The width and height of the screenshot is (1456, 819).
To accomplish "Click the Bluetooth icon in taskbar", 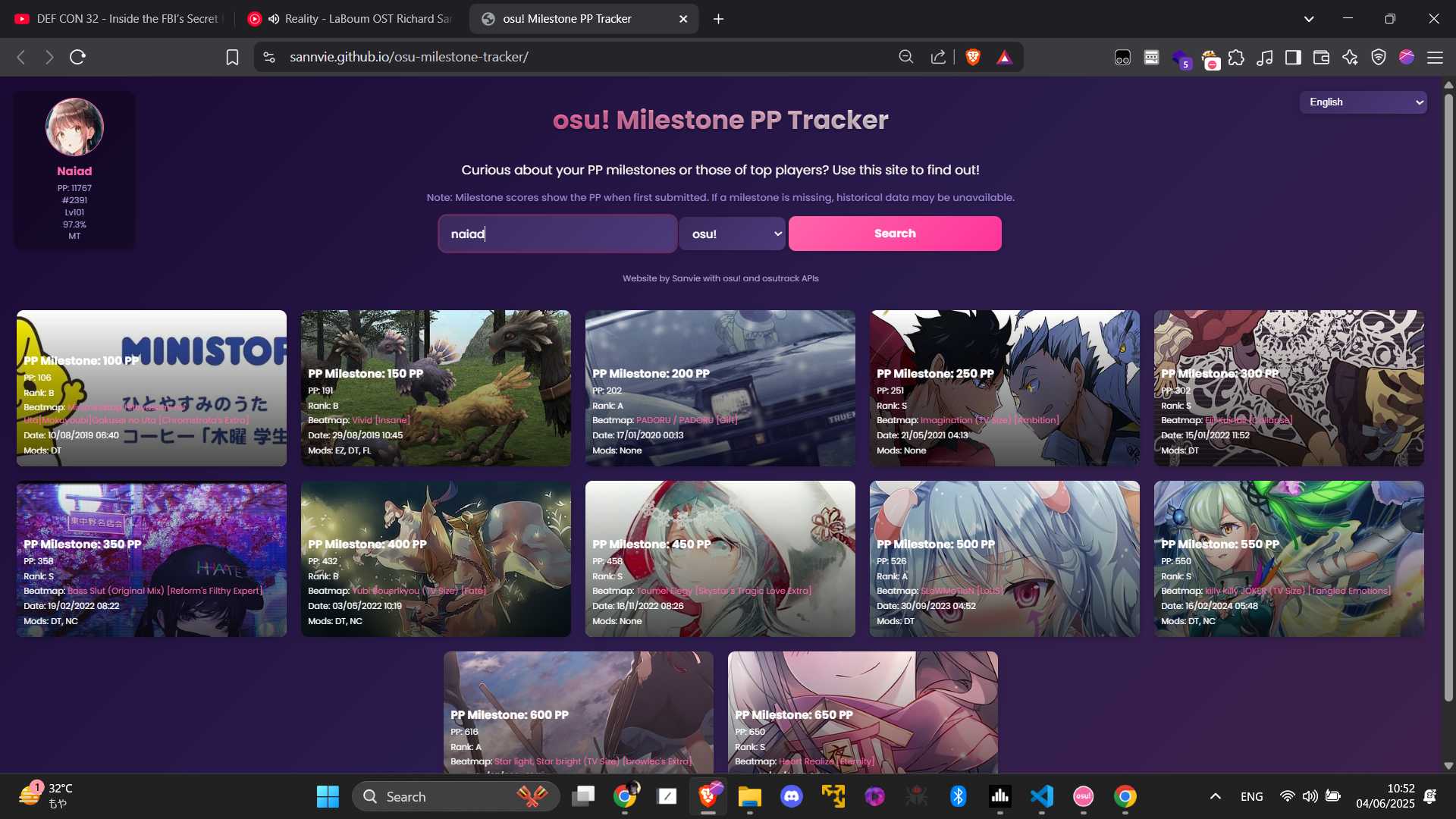I will point(959,796).
